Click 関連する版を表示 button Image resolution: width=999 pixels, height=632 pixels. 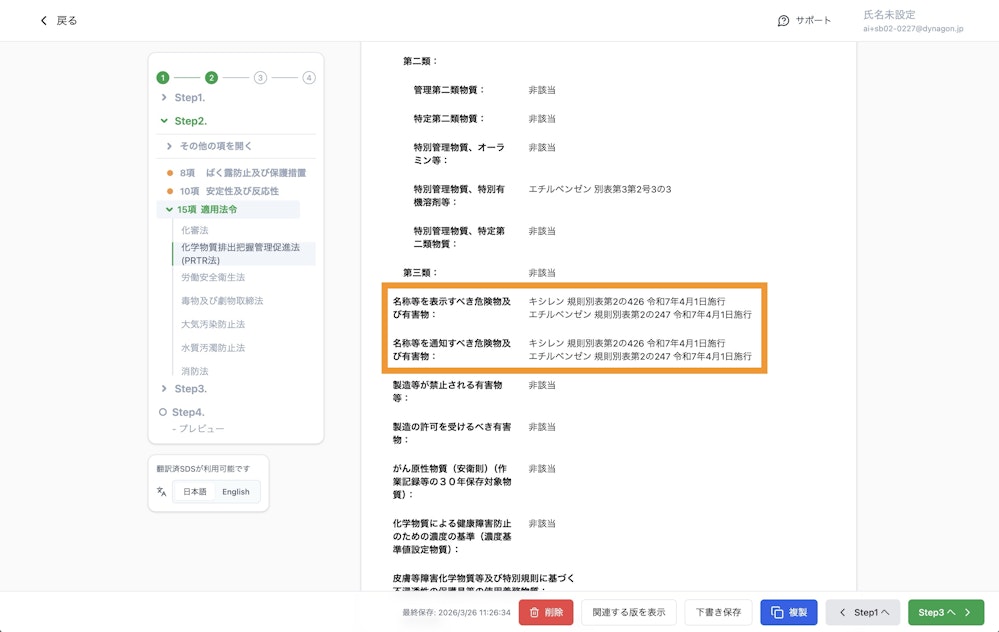pos(629,612)
